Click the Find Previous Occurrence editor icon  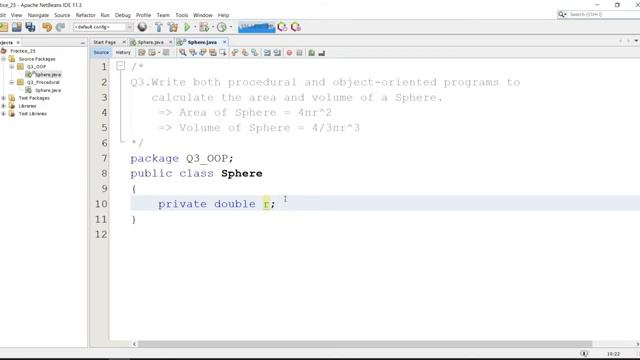point(193,53)
